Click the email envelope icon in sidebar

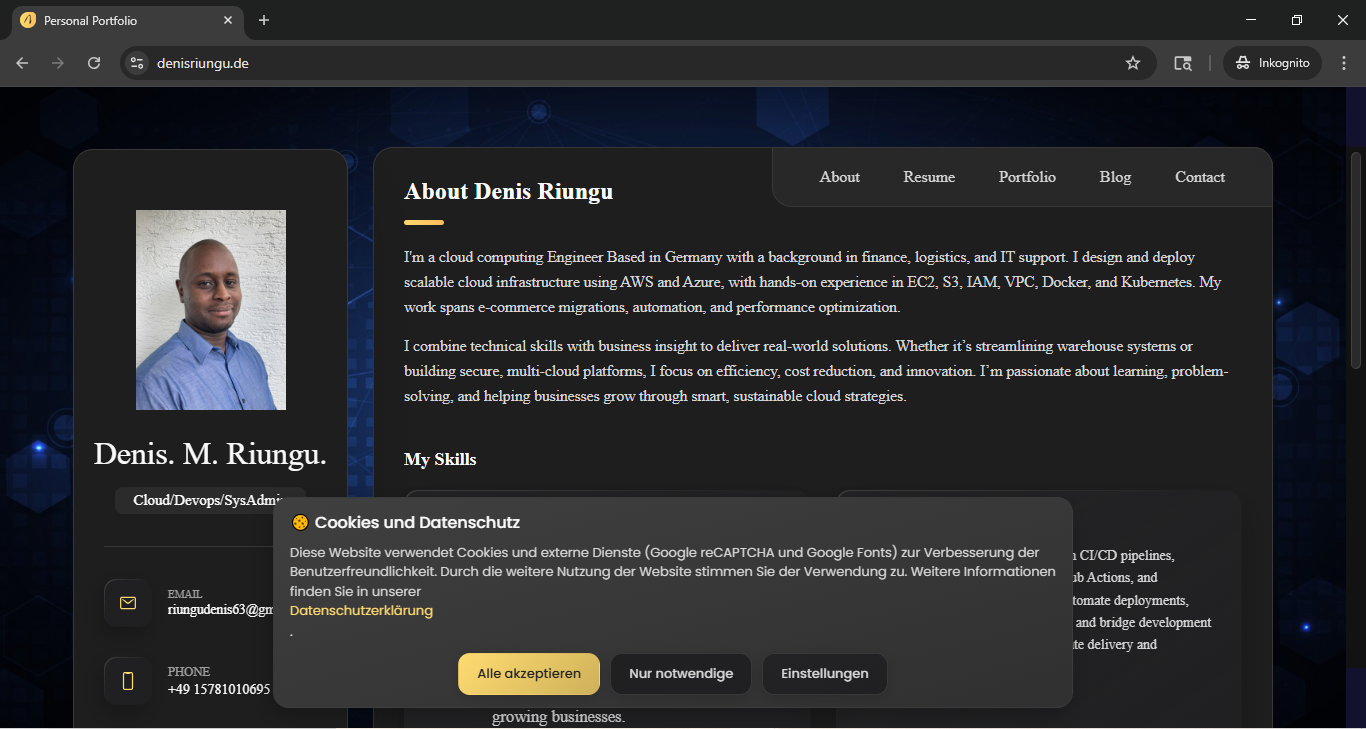(x=128, y=602)
